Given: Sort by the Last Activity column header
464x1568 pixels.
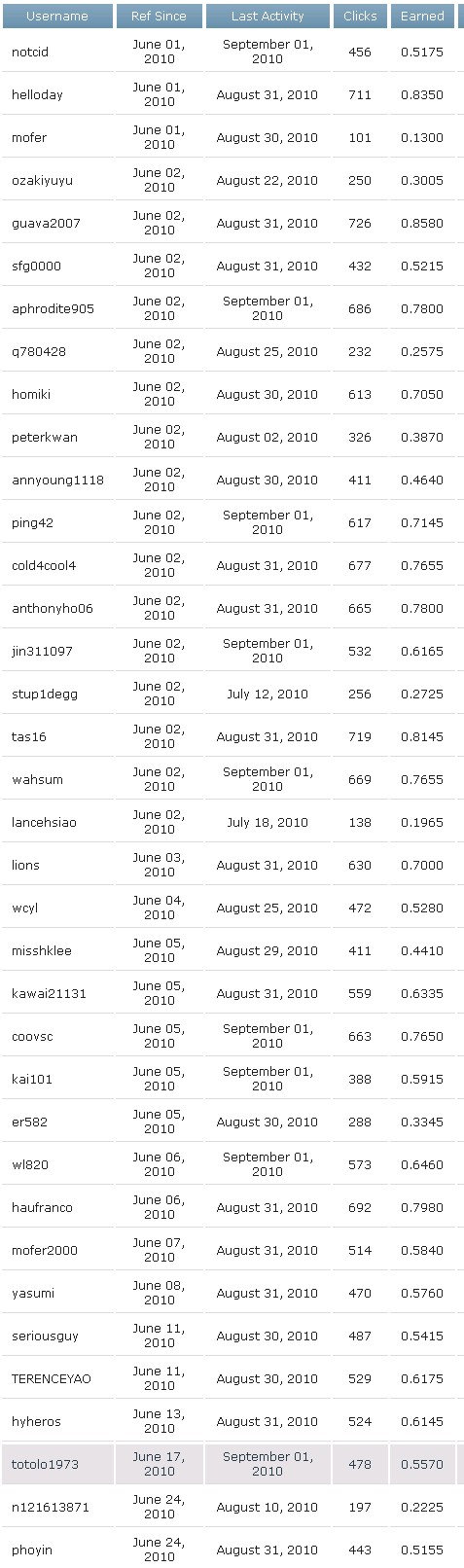Looking at the screenshot, I should [268, 16].
